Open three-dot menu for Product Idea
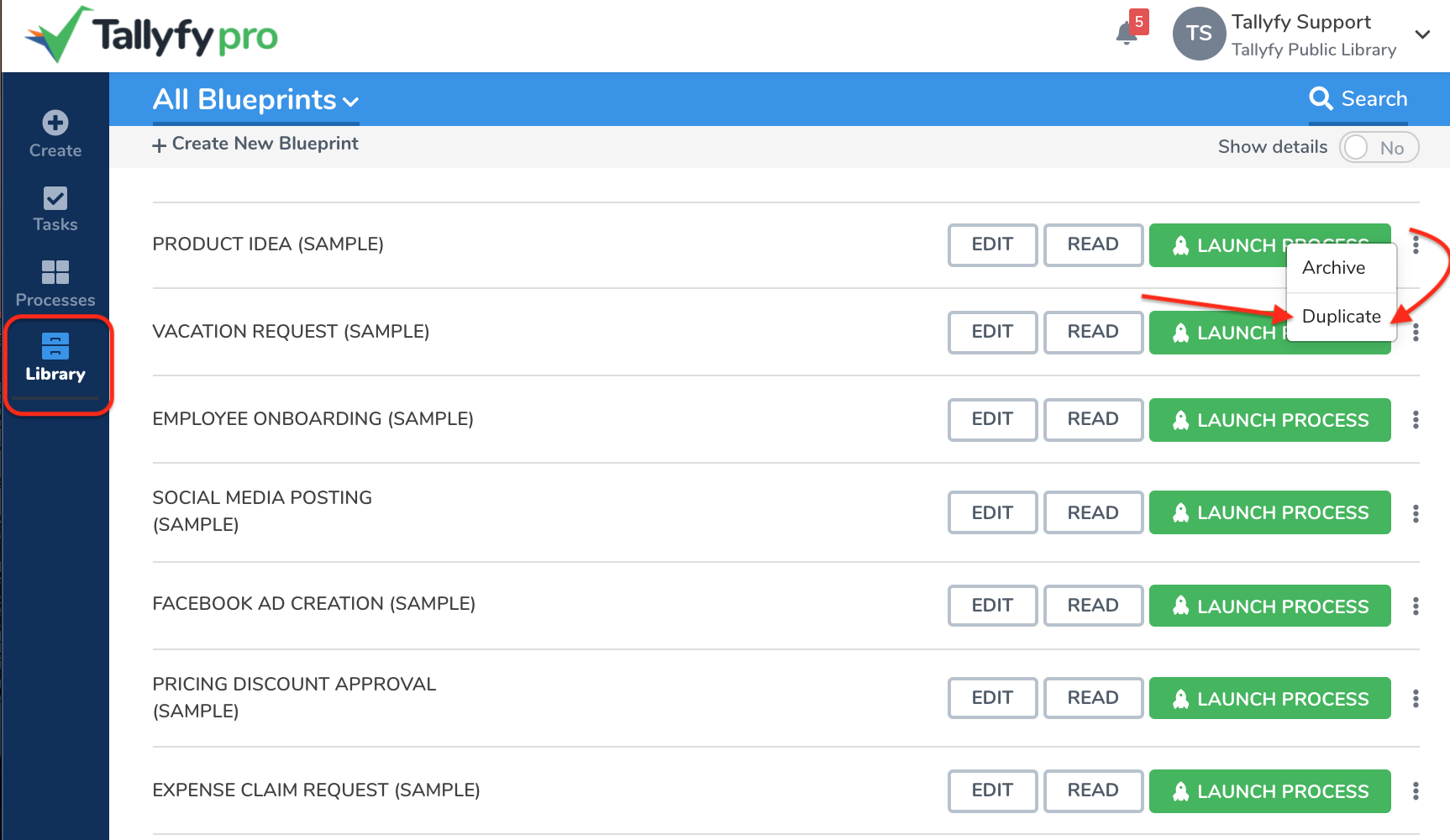The height and width of the screenshot is (840, 1450). click(x=1416, y=244)
